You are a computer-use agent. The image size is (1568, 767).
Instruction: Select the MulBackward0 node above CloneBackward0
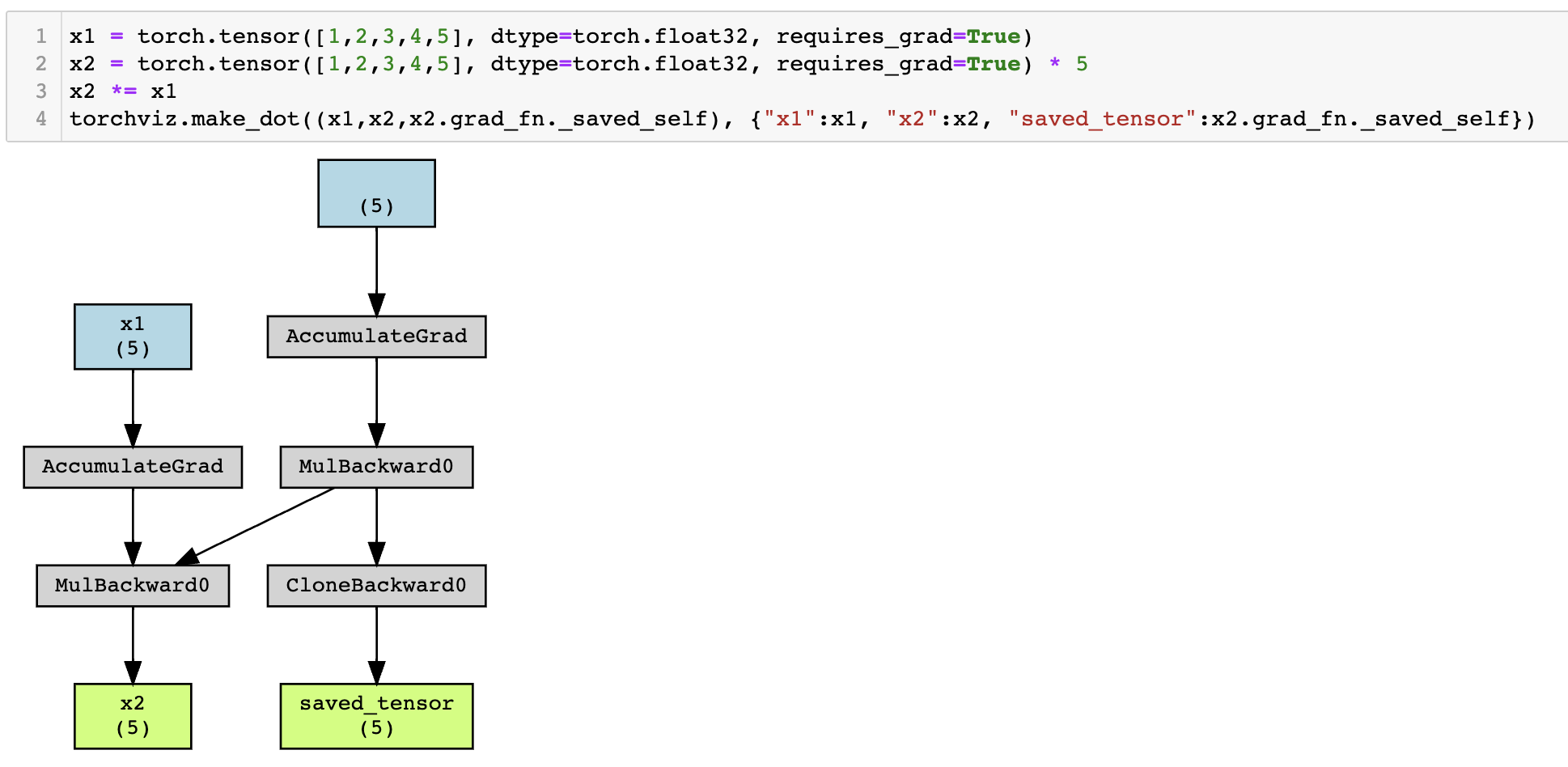pos(376,467)
